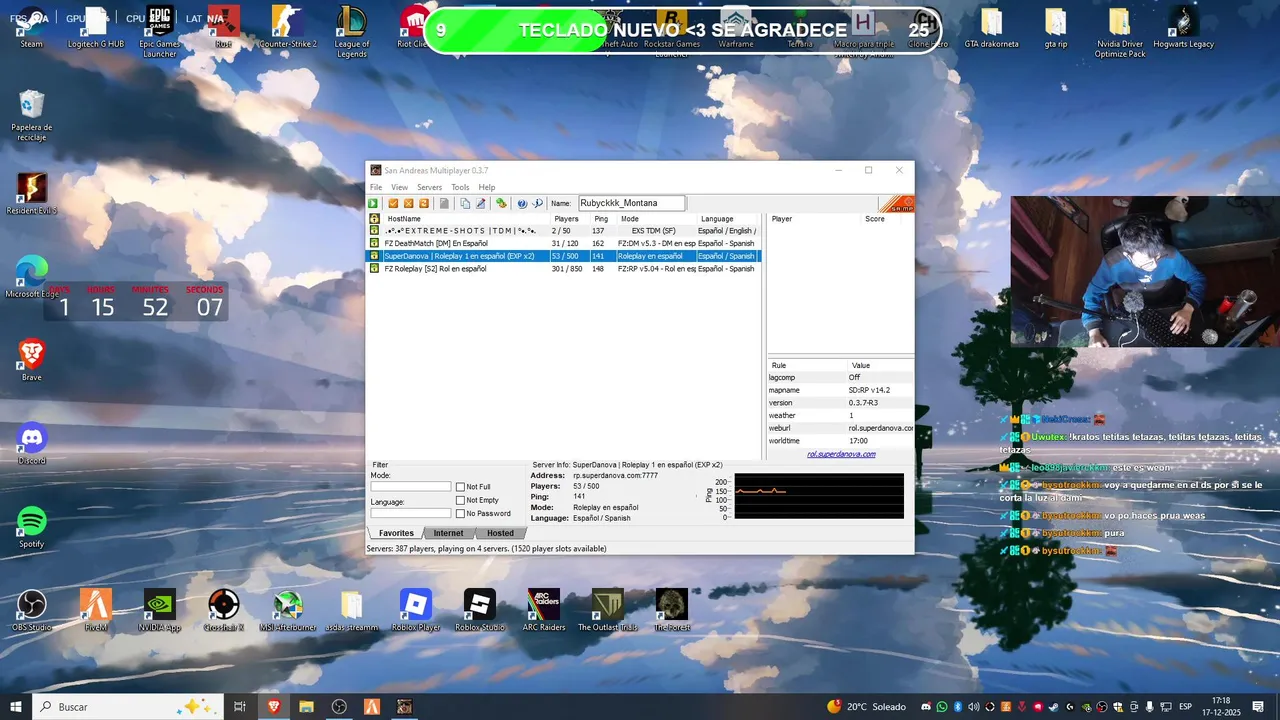Viewport: 1280px width, 720px height.
Task: Open League of Legends desktop shortcut
Action: 352,30
